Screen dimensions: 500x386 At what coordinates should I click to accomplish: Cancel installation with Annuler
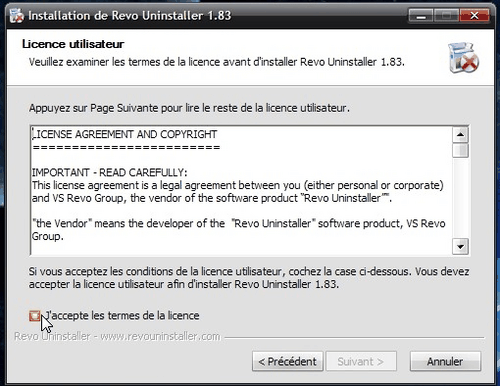[x=445, y=361]
